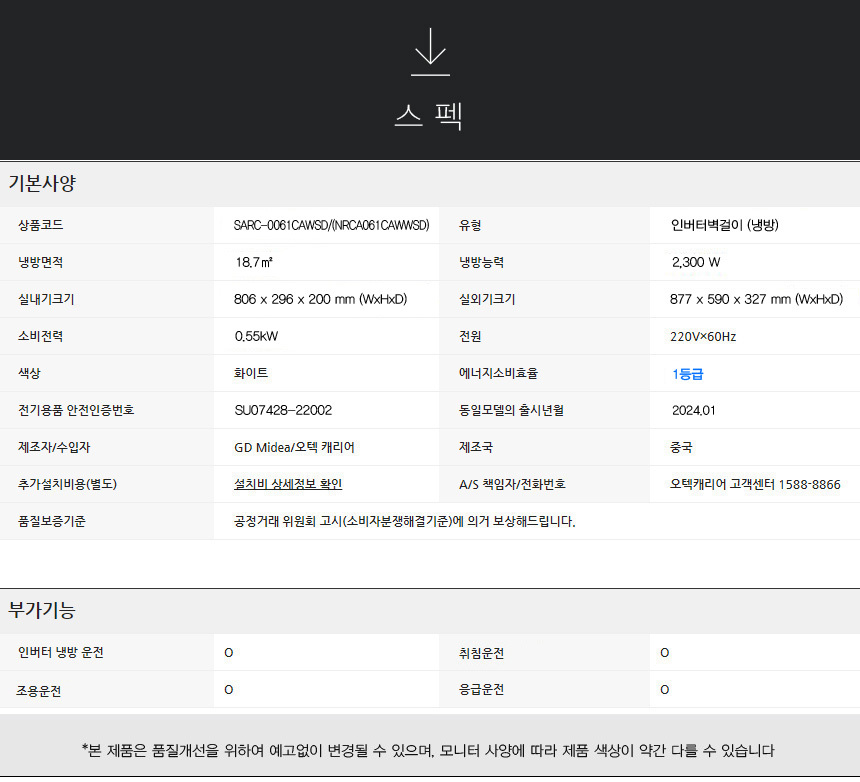Click the 인버터벽걸이 (냉방) type value
This screenshot has height=782, width=860.
tap(725, 225)
